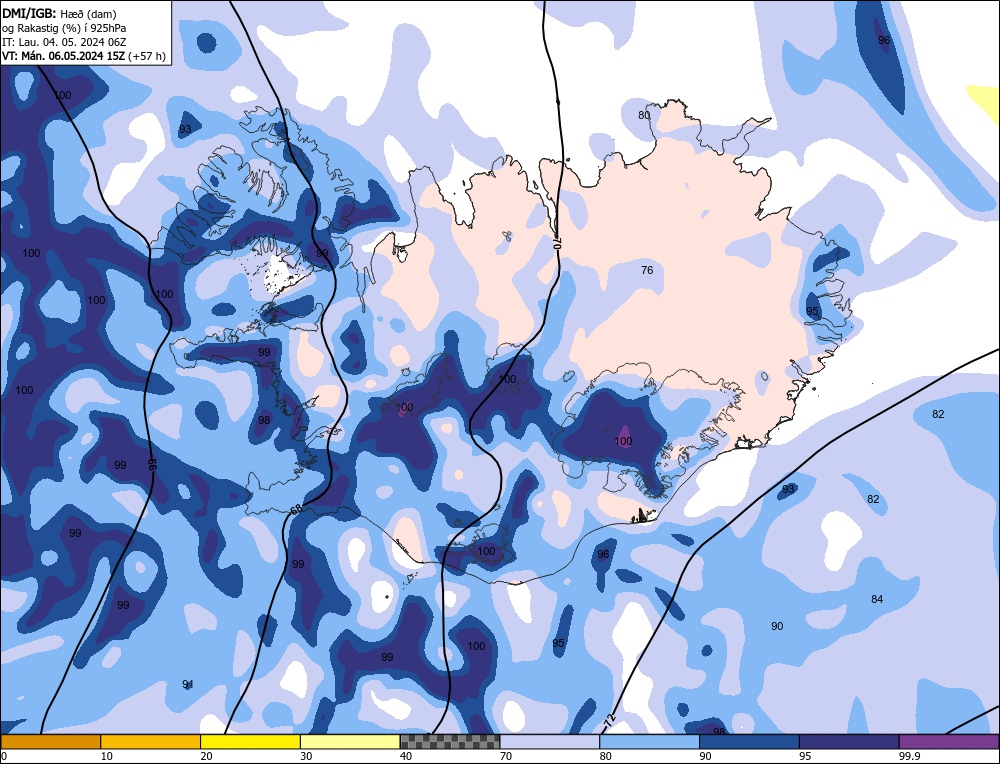Click the "96" value in the northeast dark blue streak
1000x764 pixels.
[x=883, y=40]
